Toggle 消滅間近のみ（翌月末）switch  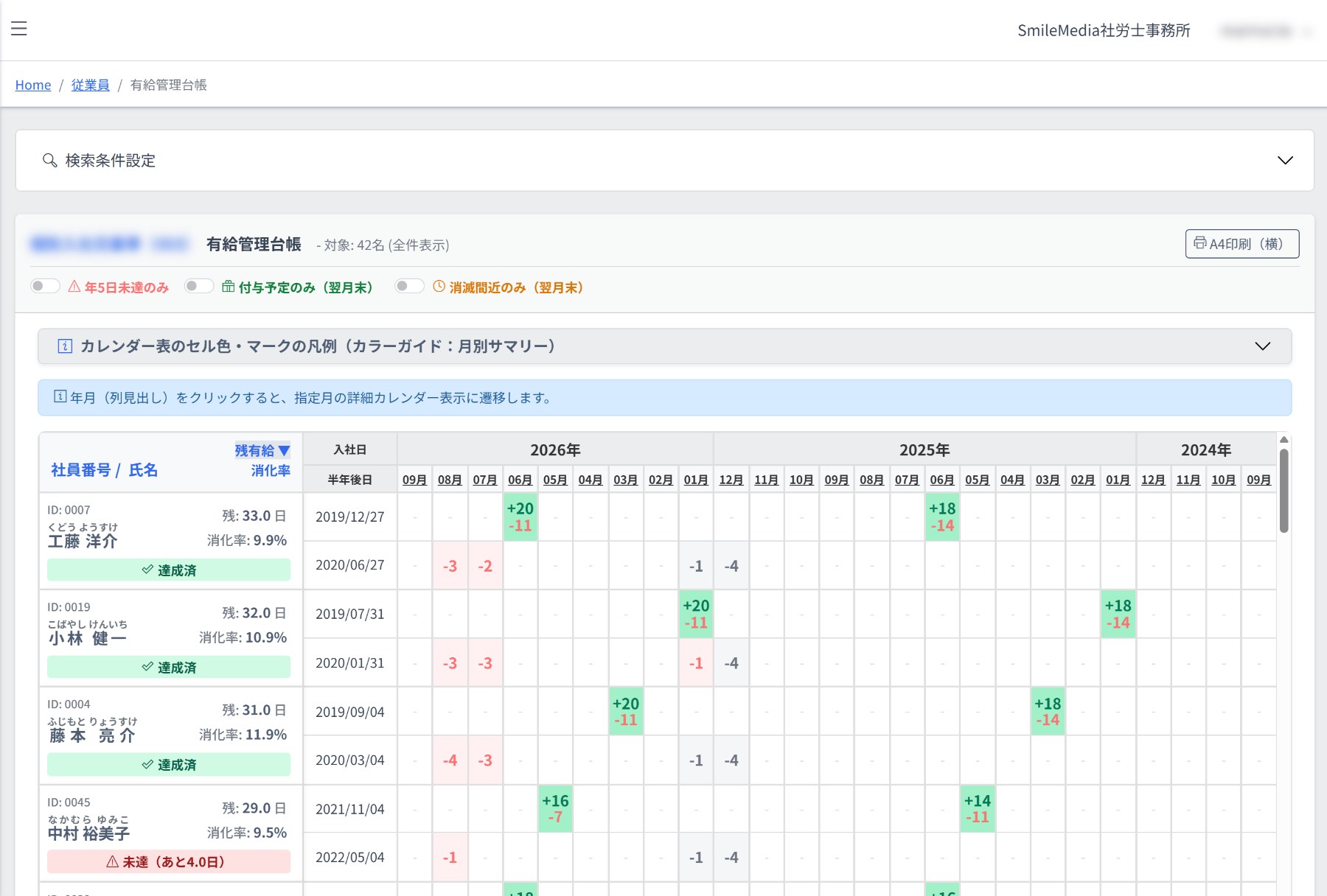click(409, 286)
